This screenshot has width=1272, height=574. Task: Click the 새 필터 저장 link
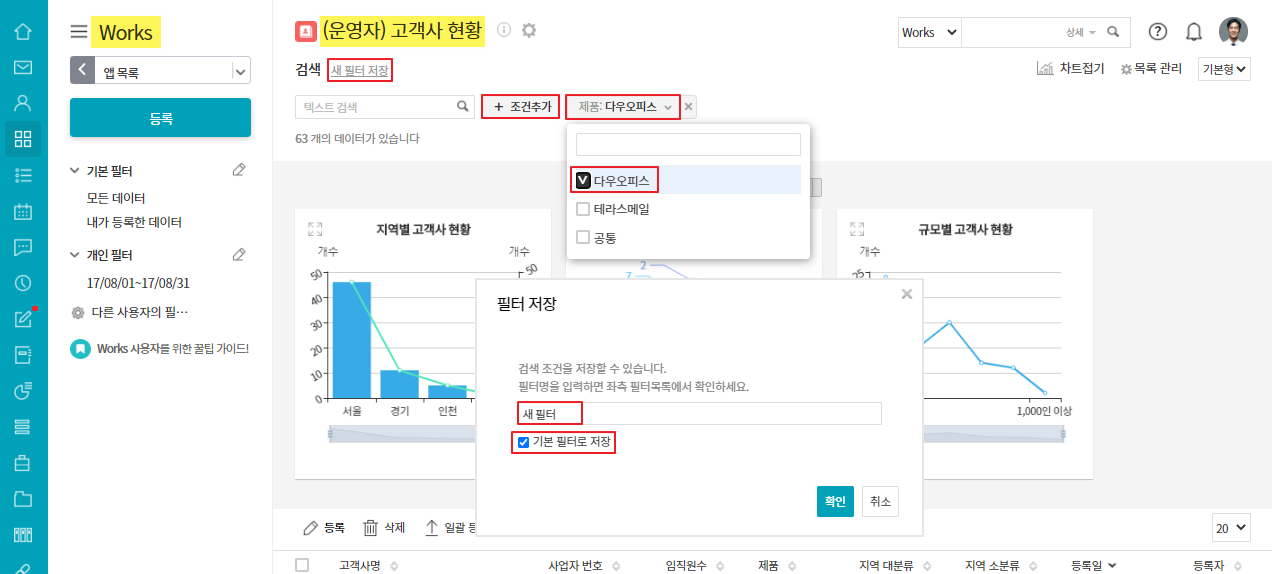pos(360,70)
